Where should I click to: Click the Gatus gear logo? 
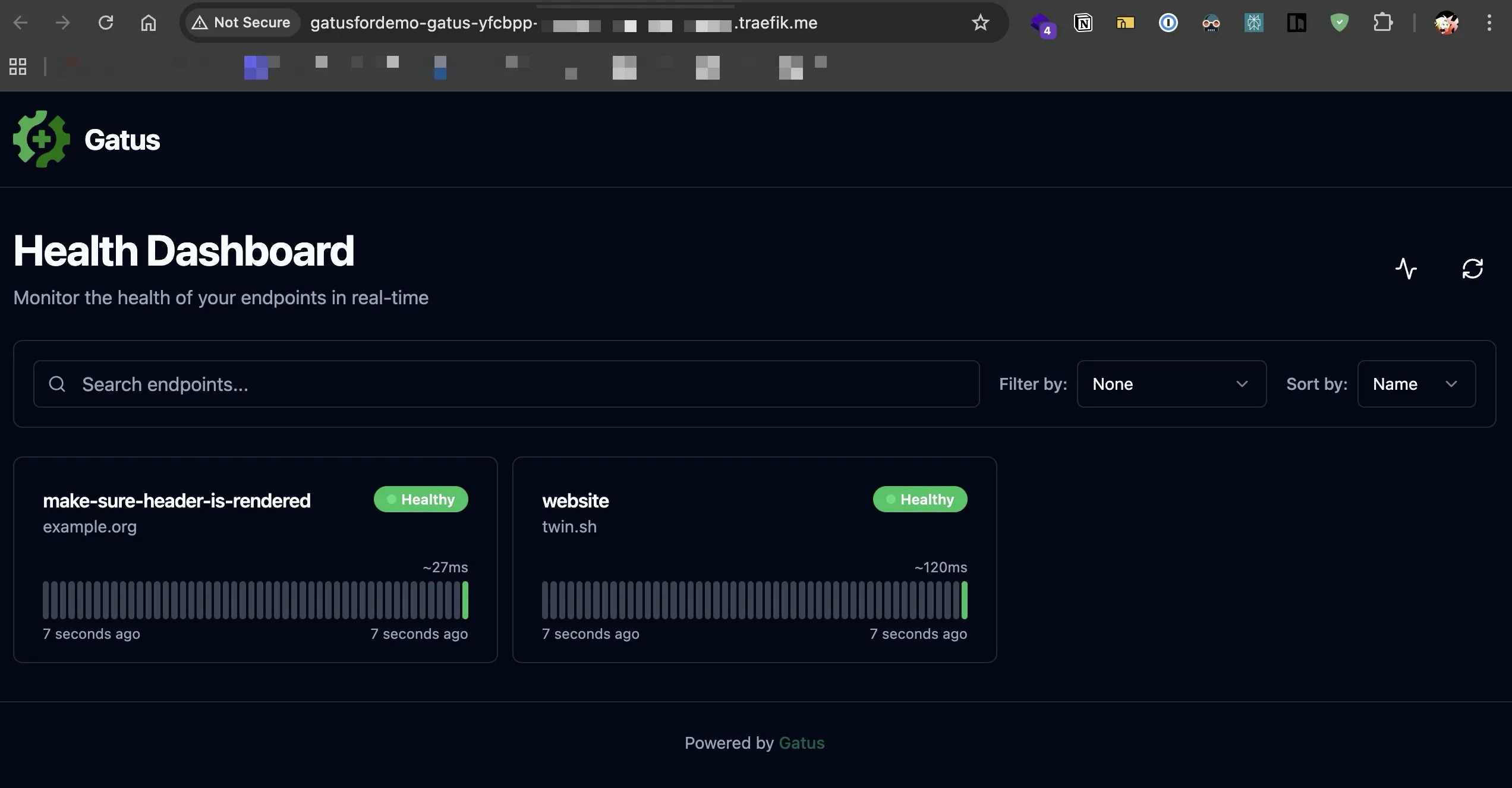point(40,139)
